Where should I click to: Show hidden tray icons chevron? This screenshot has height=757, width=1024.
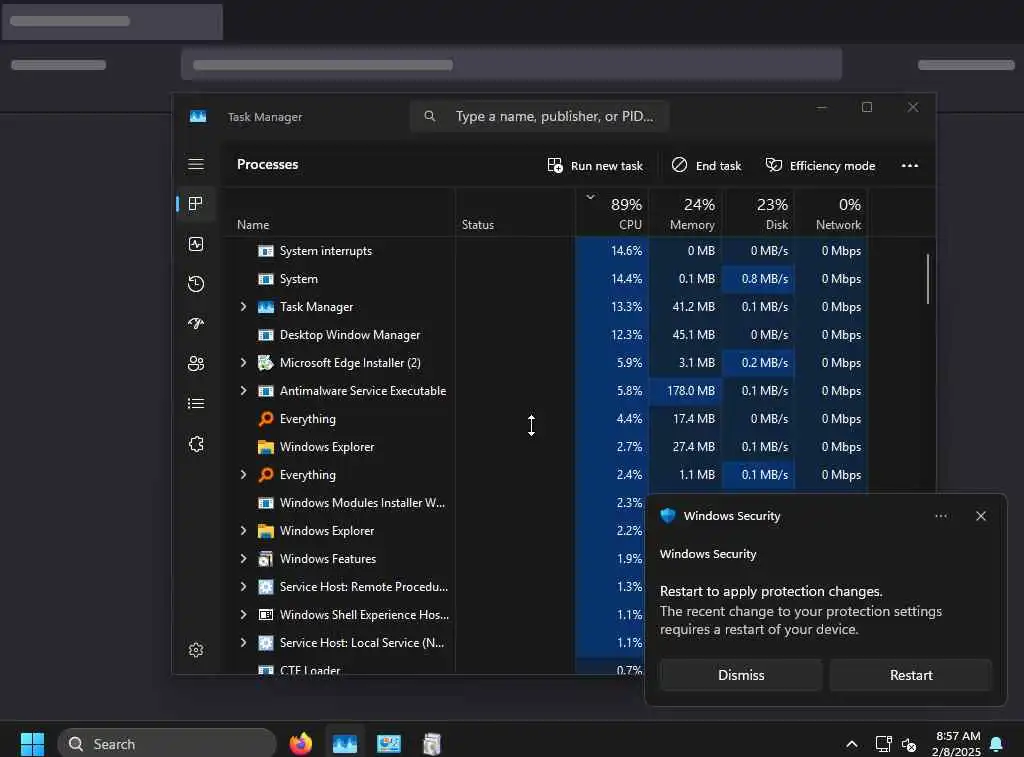click(852, 744)
